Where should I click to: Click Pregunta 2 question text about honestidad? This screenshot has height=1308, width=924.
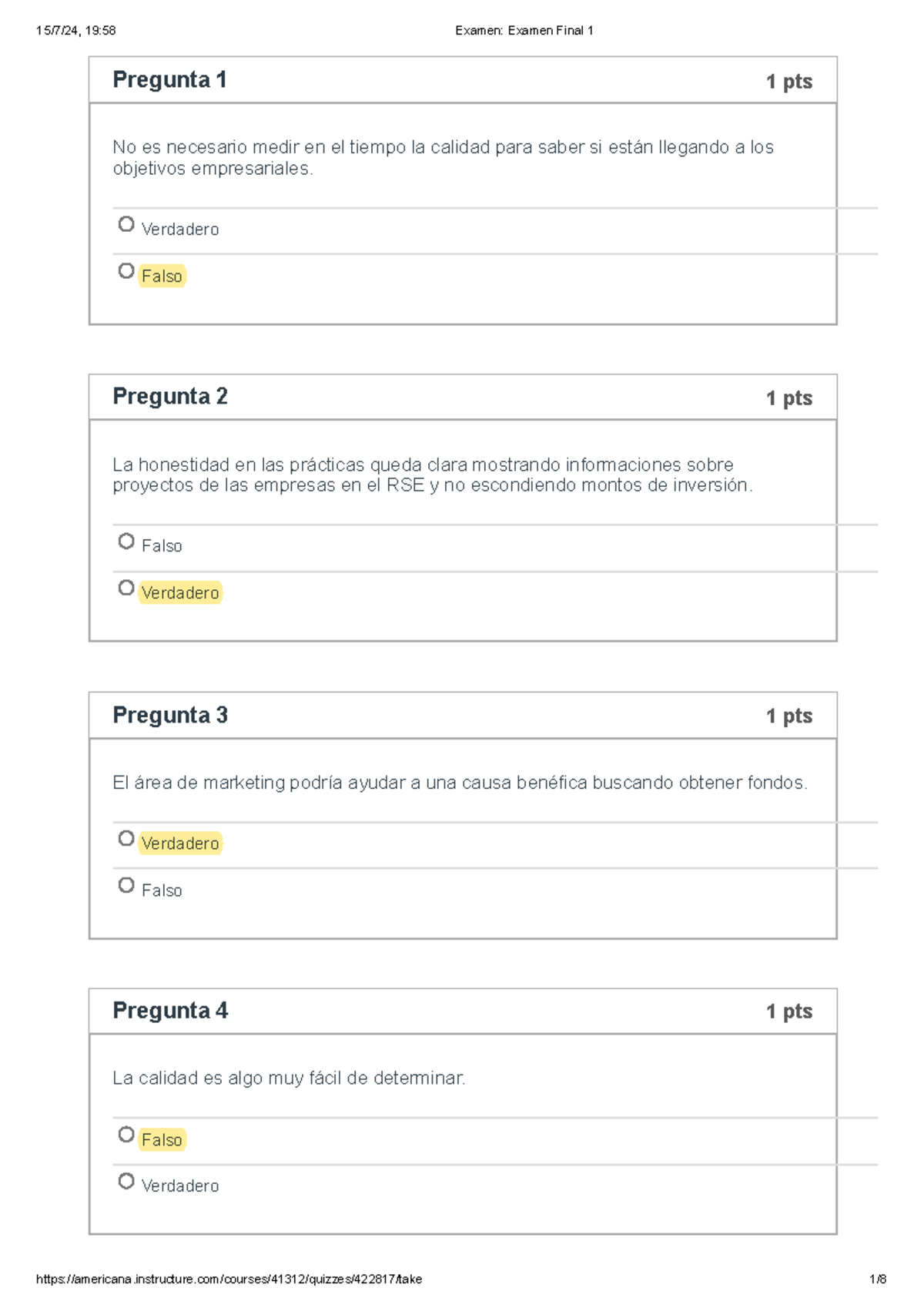click(x=432, y=475)
